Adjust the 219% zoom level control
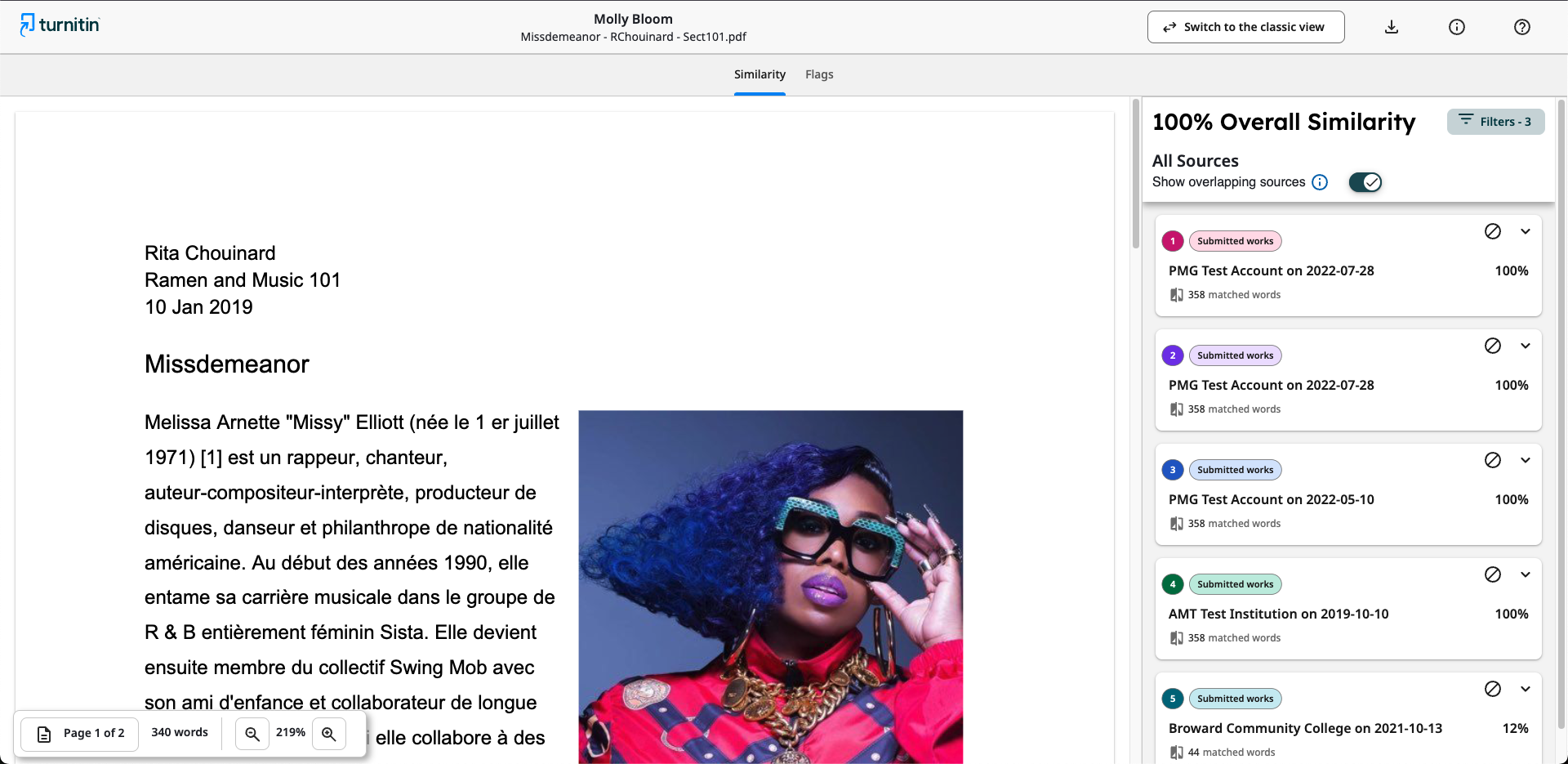 pyautogui.click(x=290, y=733)
